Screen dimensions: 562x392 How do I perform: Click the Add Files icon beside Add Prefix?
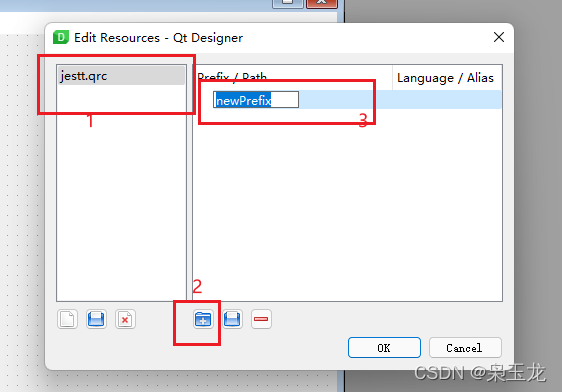tap(232, 319)
